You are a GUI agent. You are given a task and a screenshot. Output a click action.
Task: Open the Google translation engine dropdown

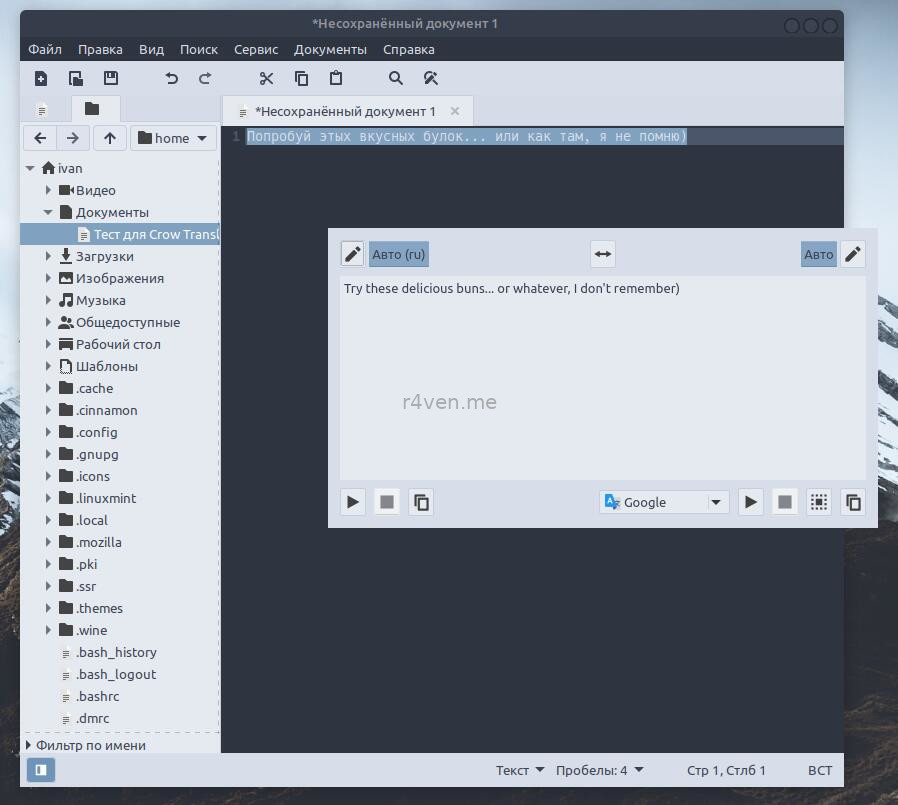[x=664, y=502]
